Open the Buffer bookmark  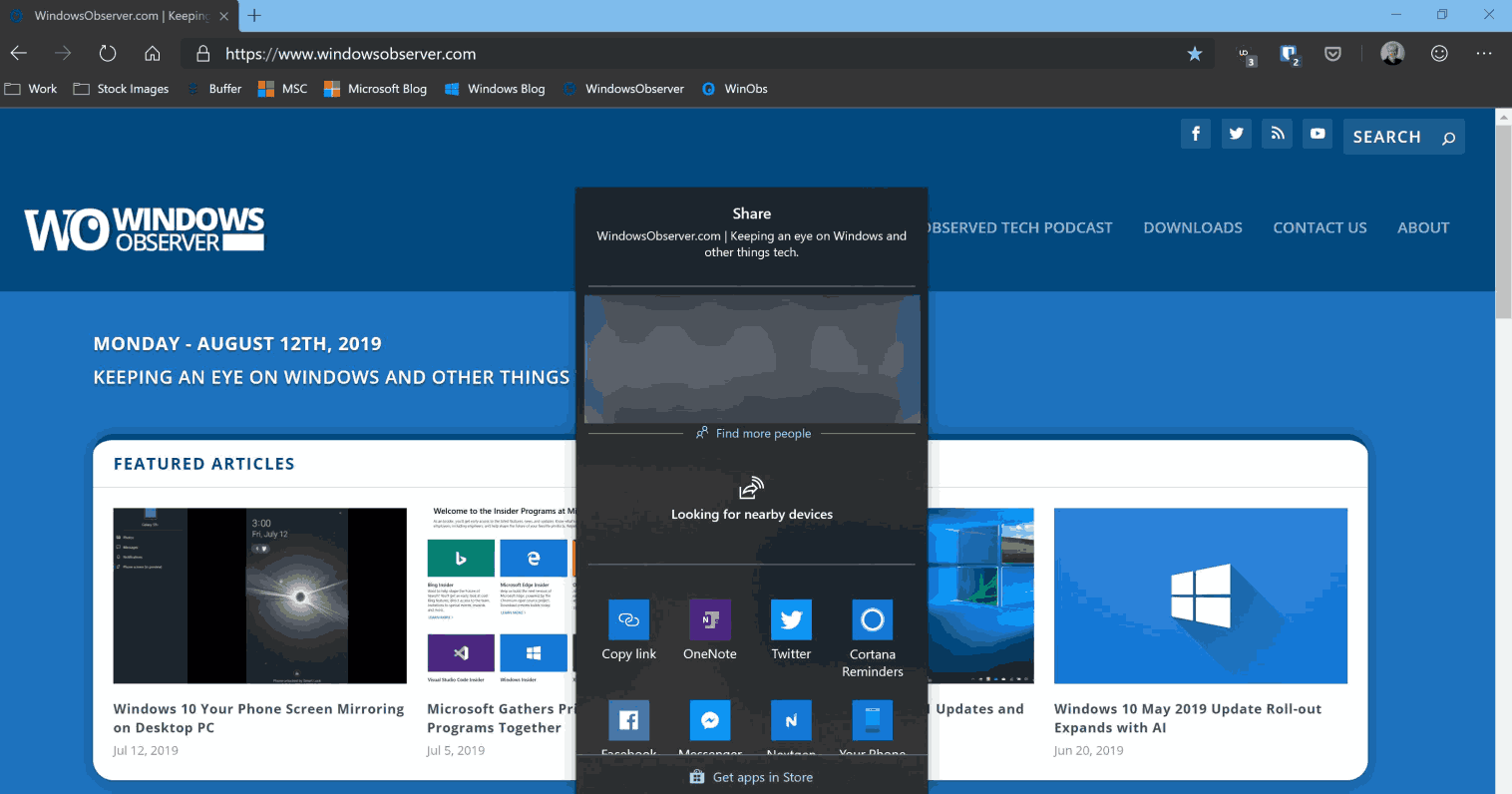(x=213, y=89)
